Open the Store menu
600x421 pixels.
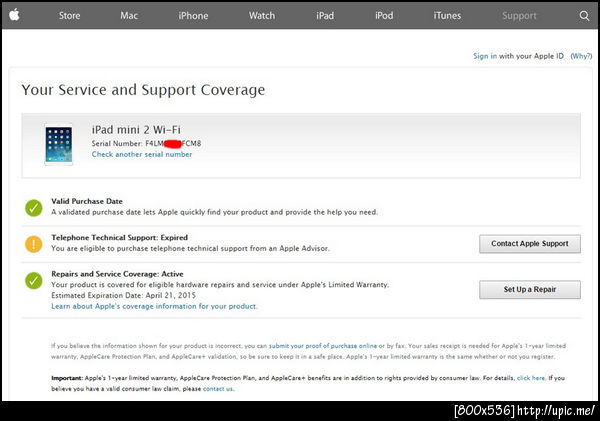click(x=70, y=16)
